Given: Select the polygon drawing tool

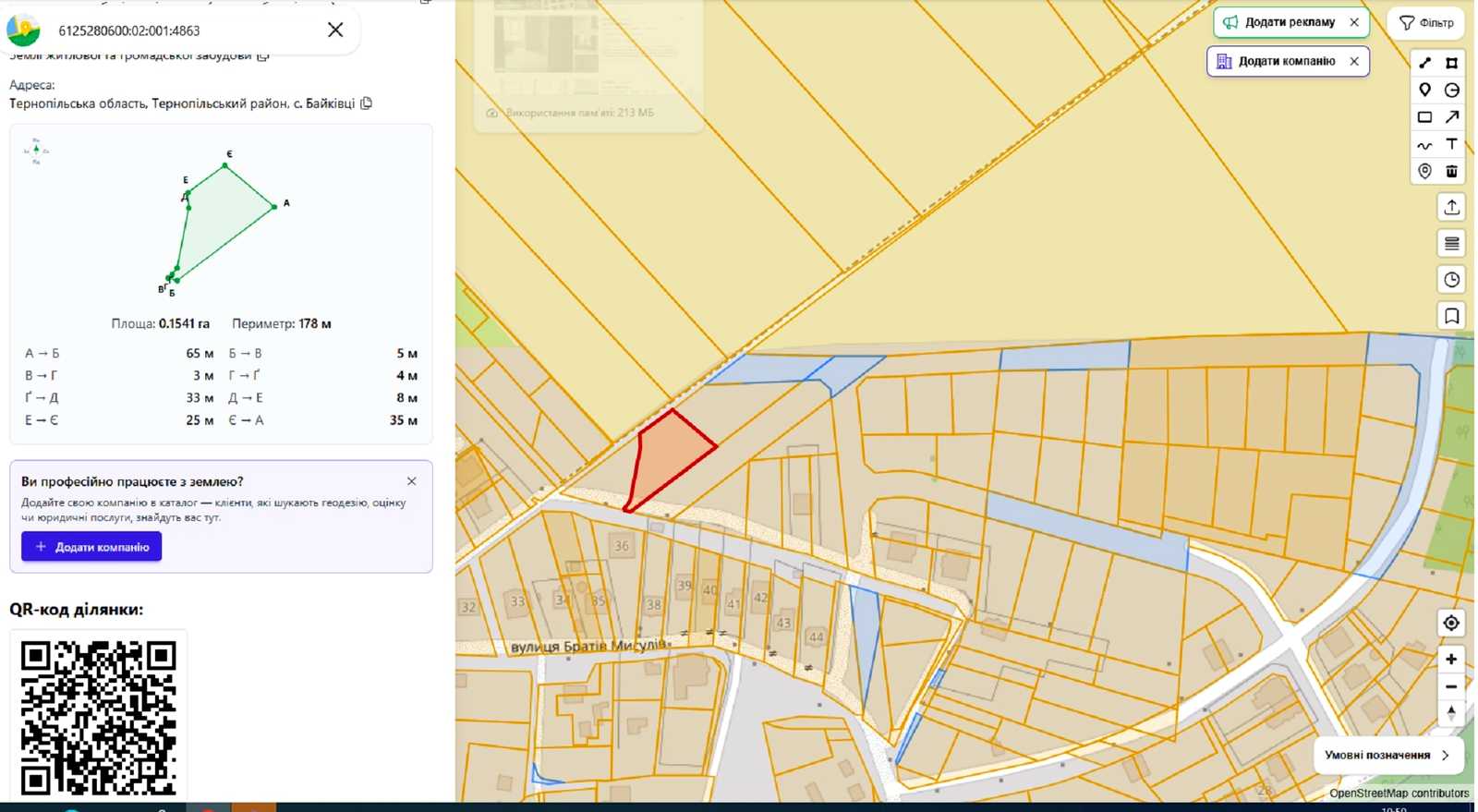Looking at the screenshot, I should tap(1452, 63).
